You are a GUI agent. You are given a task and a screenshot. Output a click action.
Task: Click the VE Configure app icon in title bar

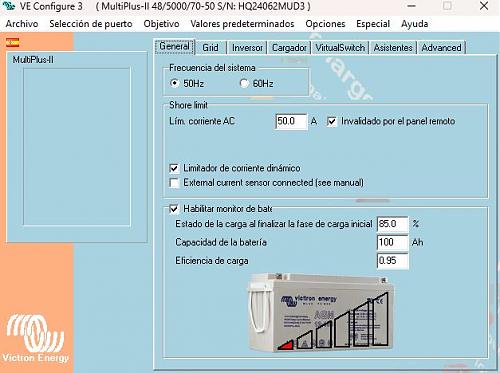point(8,6)
